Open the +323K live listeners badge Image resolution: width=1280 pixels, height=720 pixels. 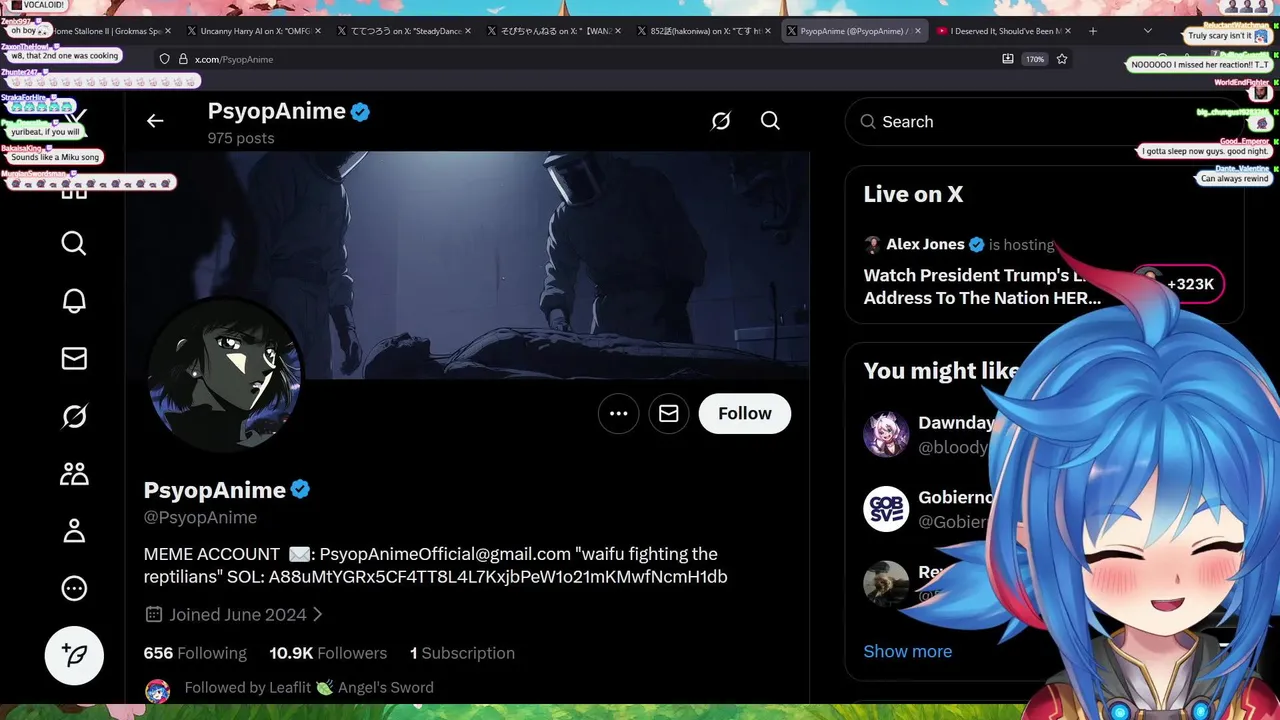[1178, 284]
